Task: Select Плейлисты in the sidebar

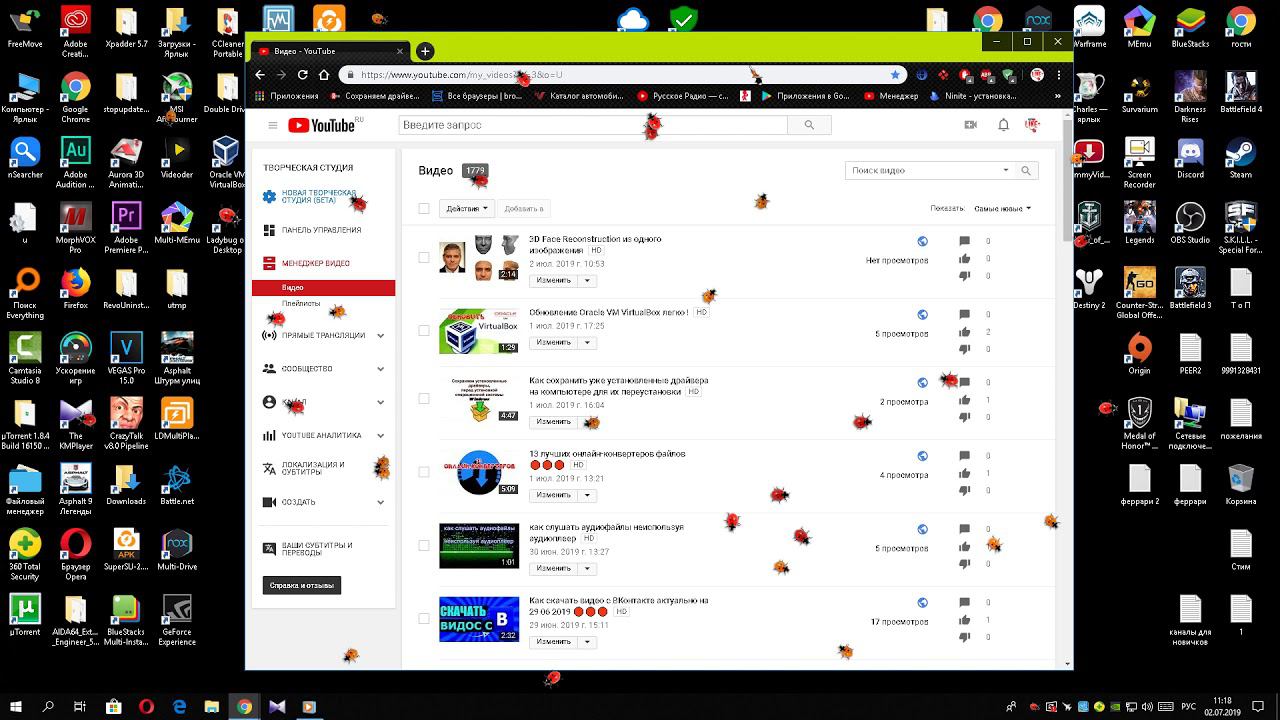Action: tap(301, 304)
